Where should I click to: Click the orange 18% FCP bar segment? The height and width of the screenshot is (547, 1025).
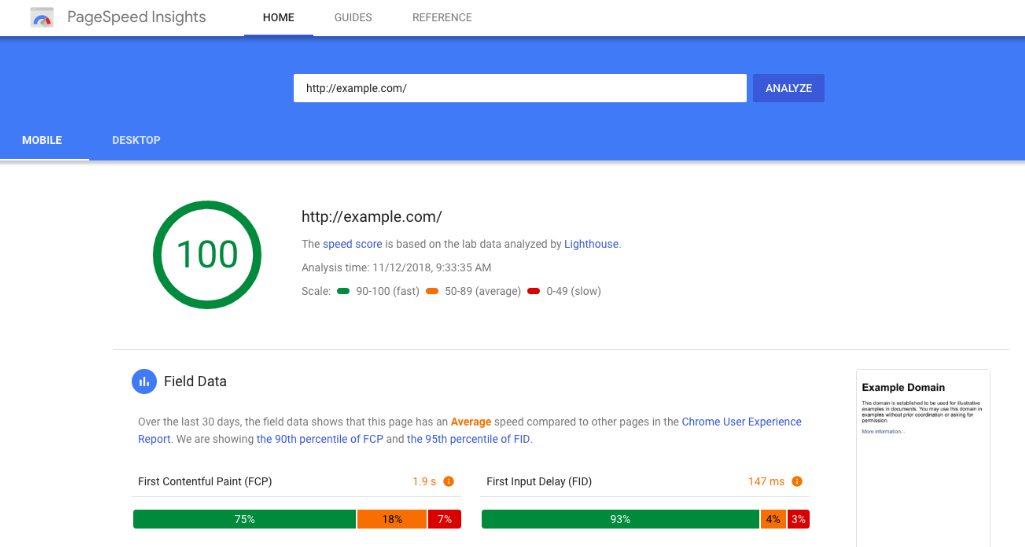pos(392,519)
